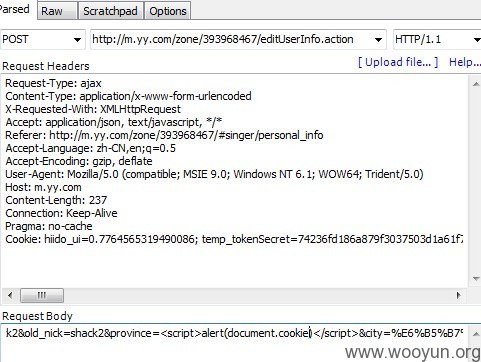
Task: Open the Help link
Action: 465,62
